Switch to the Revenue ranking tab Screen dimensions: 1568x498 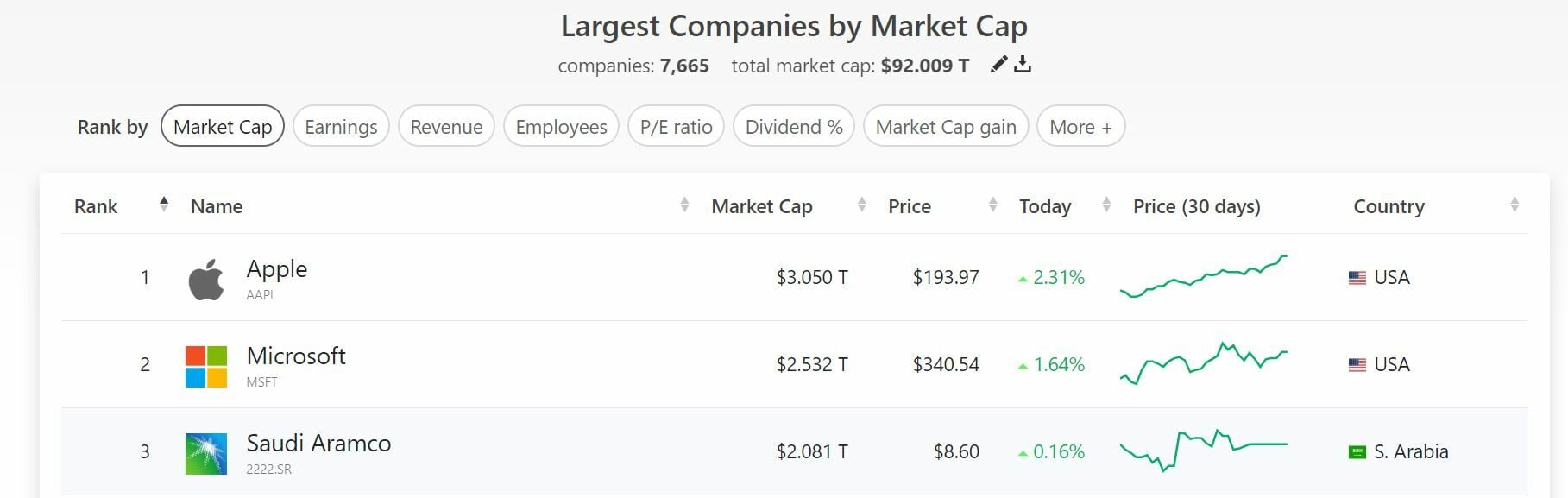pos(446,127)
